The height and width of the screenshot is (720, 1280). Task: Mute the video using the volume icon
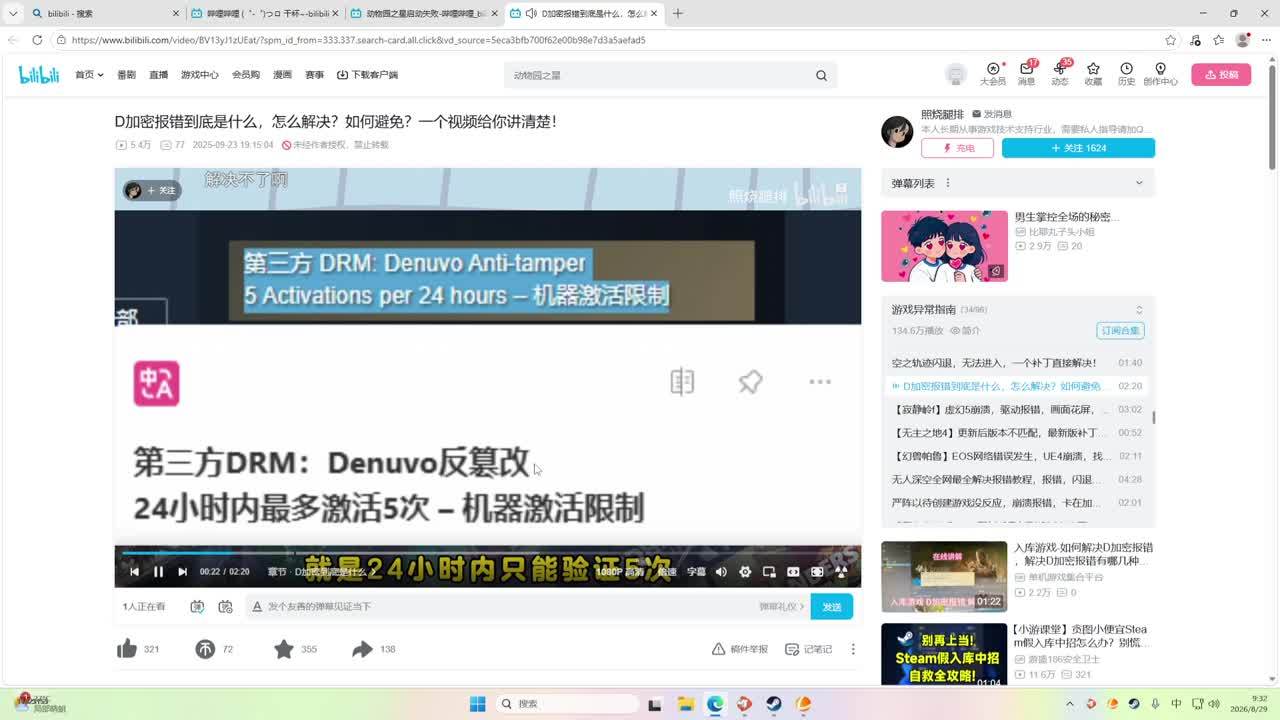pos(721,572)
